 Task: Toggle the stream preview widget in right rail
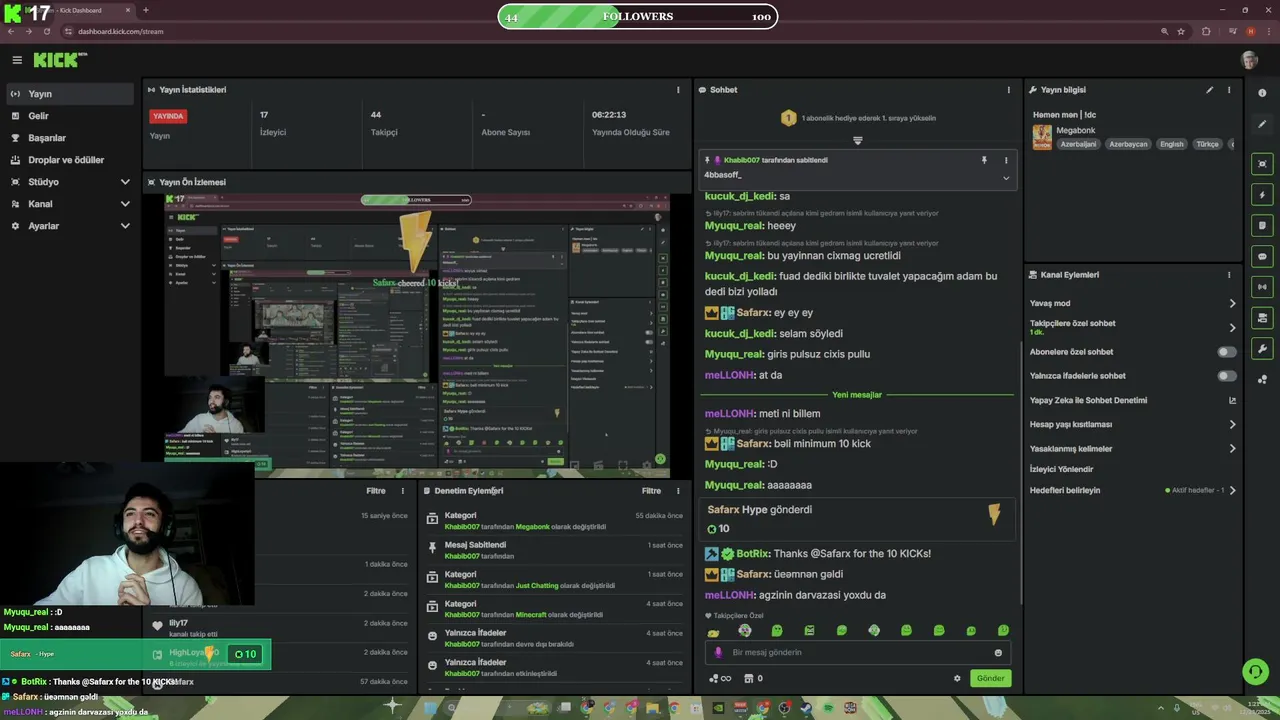1262,164
